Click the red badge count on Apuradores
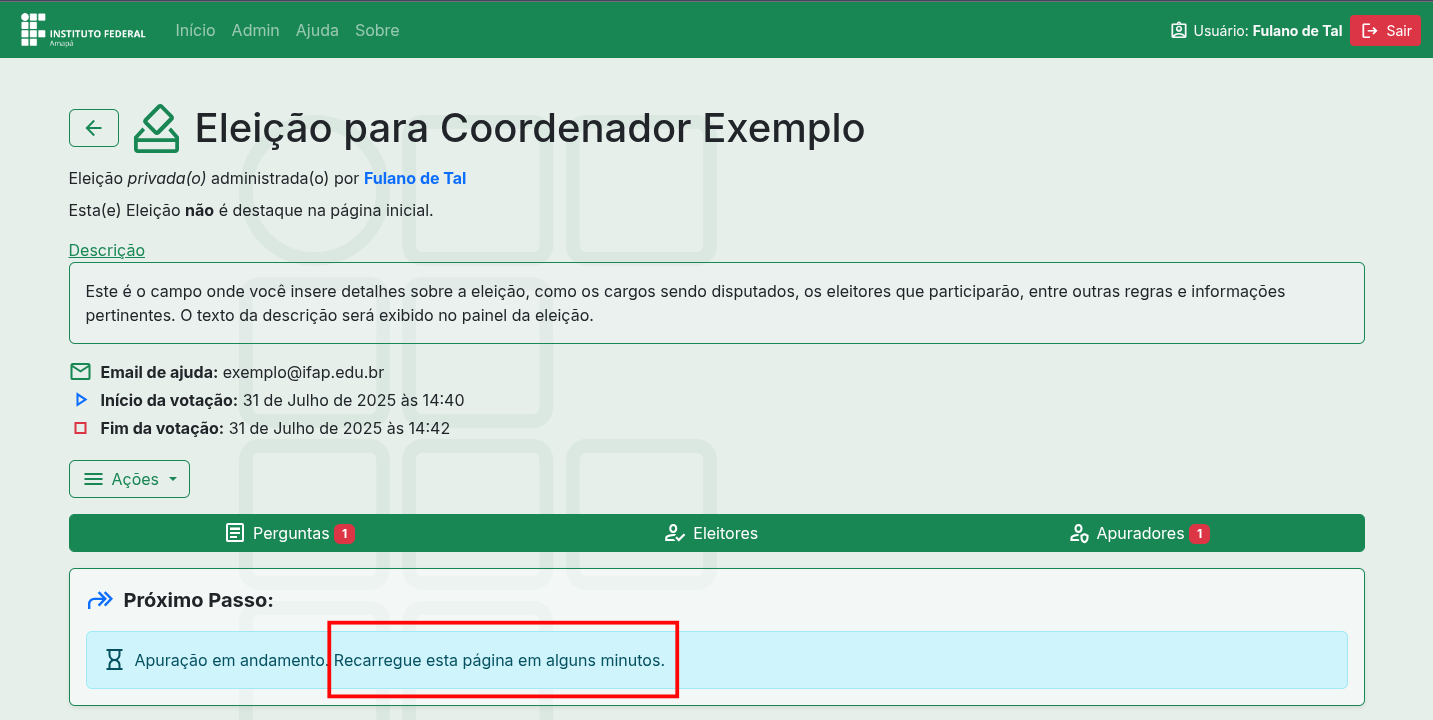 click(1200, 534)
